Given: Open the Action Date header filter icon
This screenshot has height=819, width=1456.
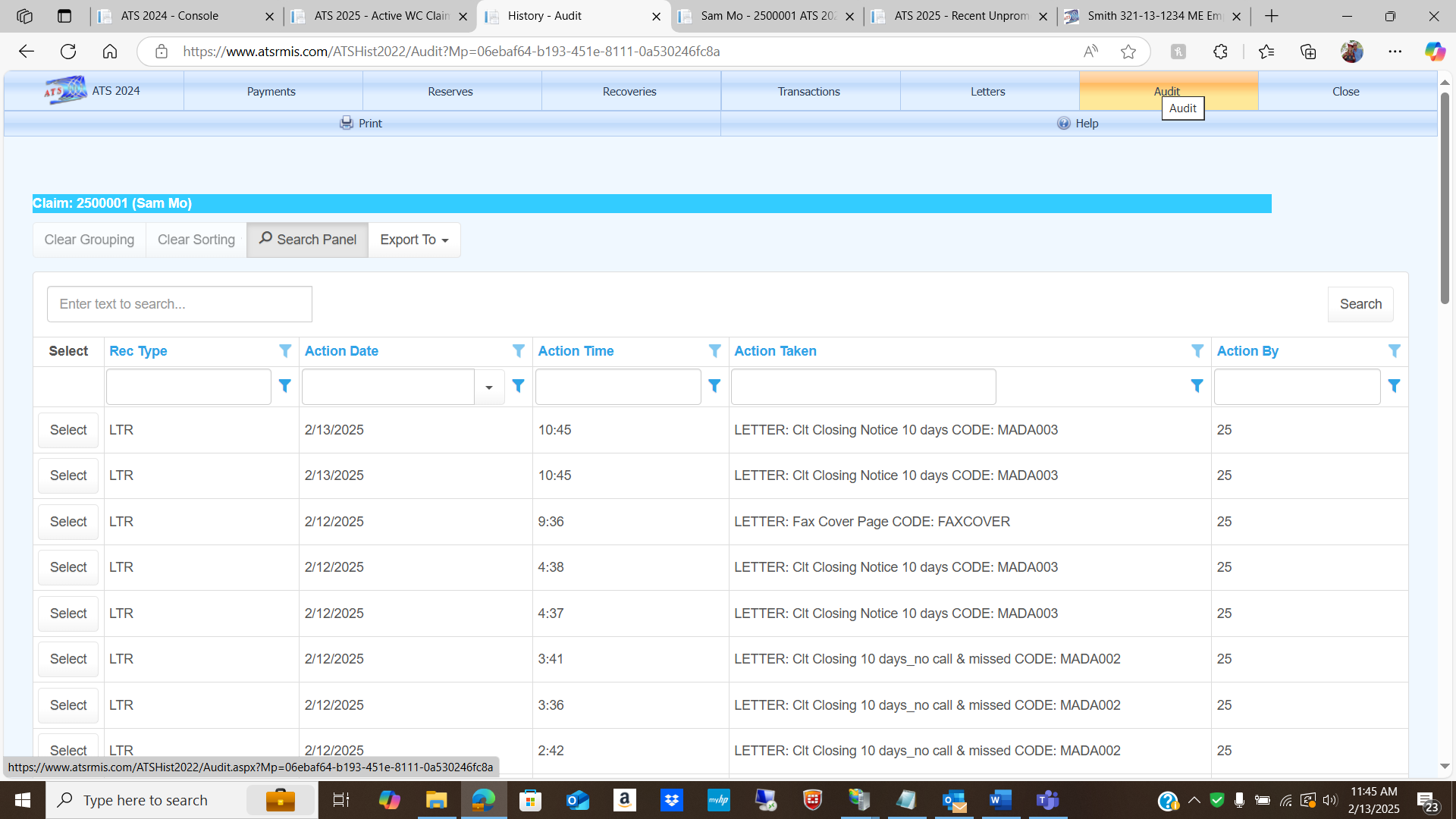Looking at the screenshot, I should click(x=518, y=350).
